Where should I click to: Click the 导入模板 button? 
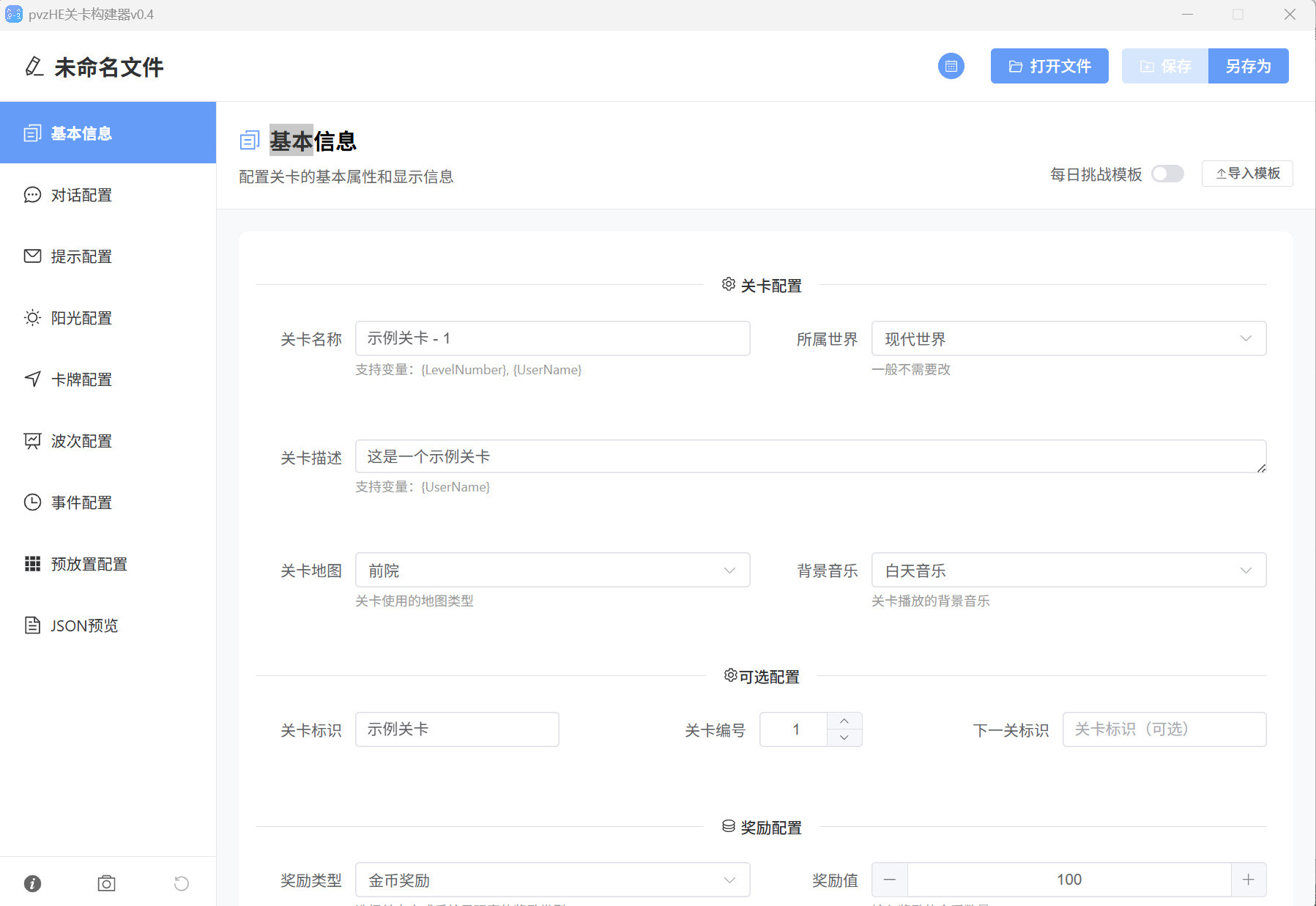[x=1247, y=174]
